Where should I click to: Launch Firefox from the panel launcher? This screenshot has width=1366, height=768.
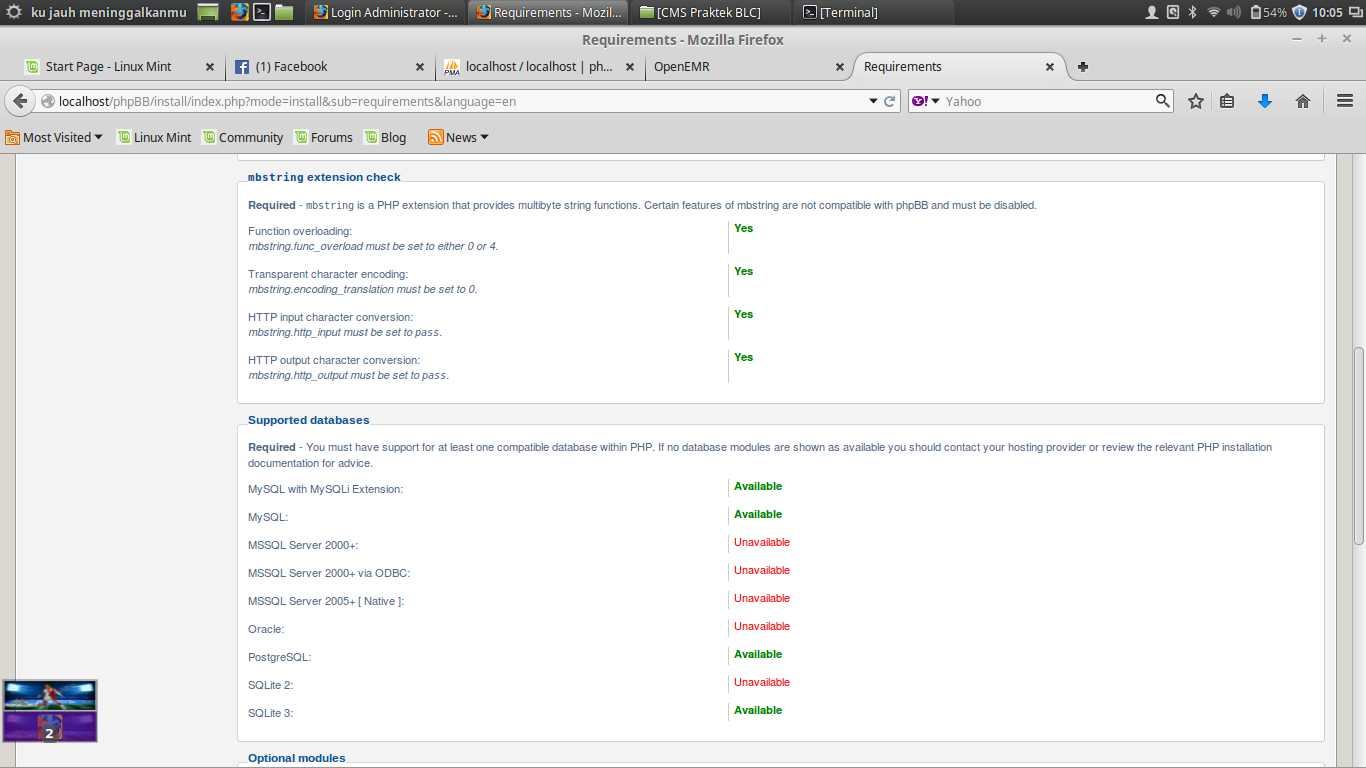pyautogui.click(x=240, y=12)
